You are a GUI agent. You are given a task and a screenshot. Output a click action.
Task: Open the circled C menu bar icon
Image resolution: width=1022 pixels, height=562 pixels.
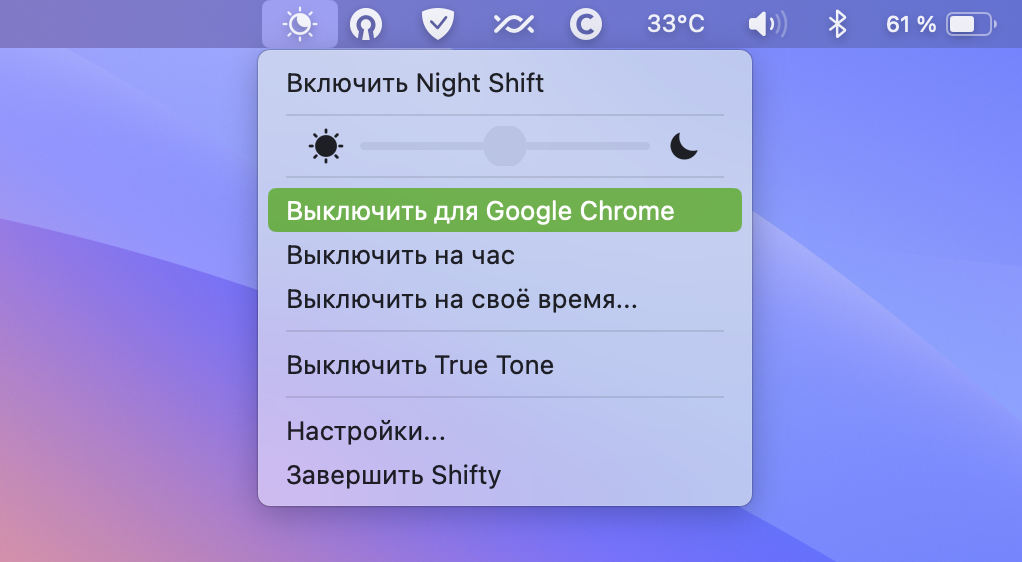(586, 25)
